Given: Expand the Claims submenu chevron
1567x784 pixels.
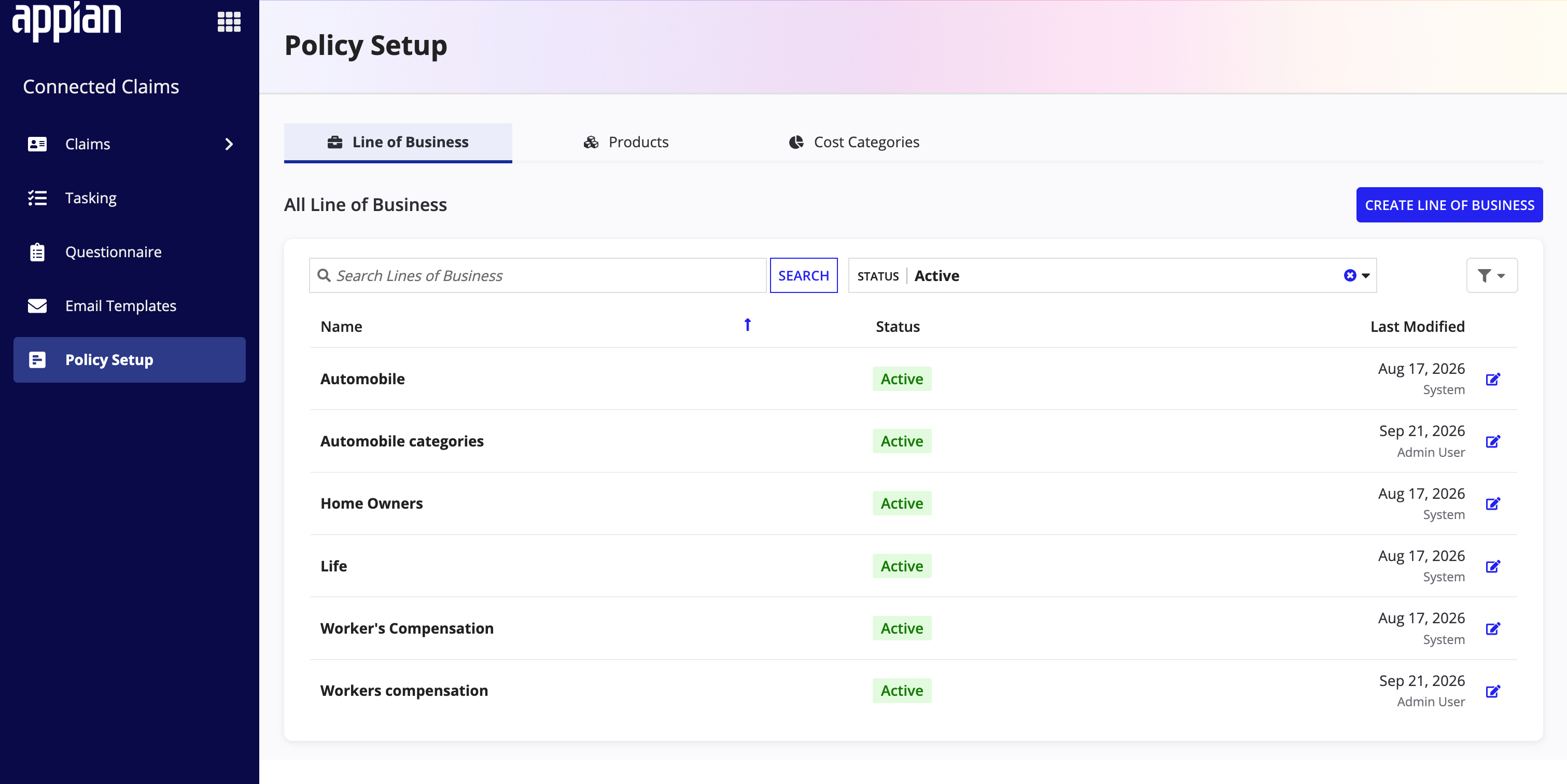Looking at the screenshot, I should [x=229, y=144].
